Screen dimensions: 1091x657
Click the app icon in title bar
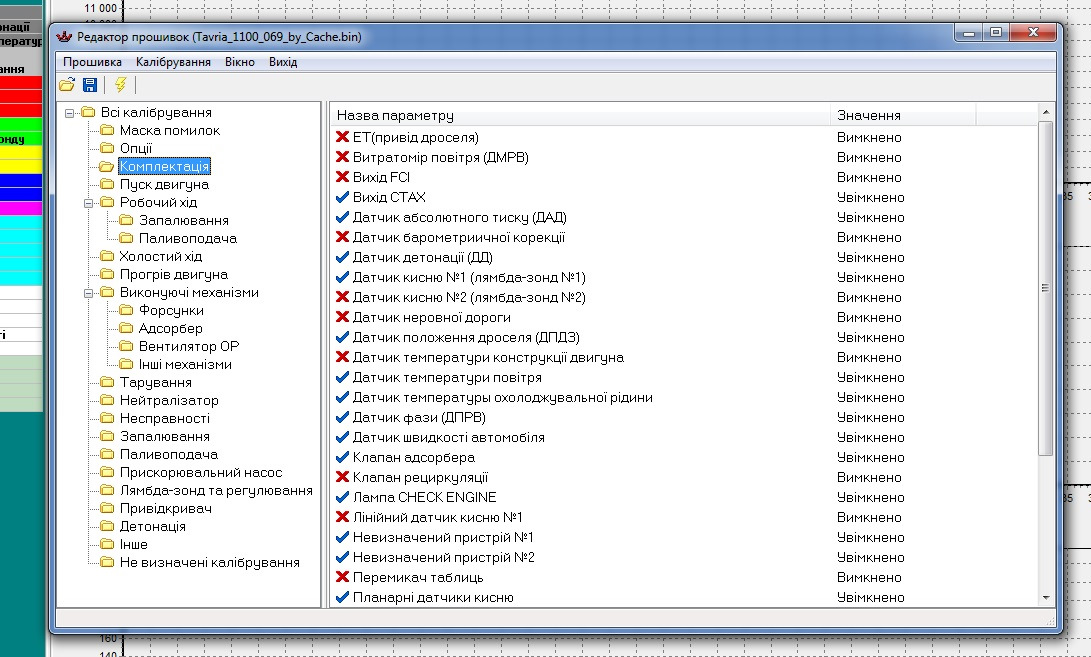[x=65, y=36]
